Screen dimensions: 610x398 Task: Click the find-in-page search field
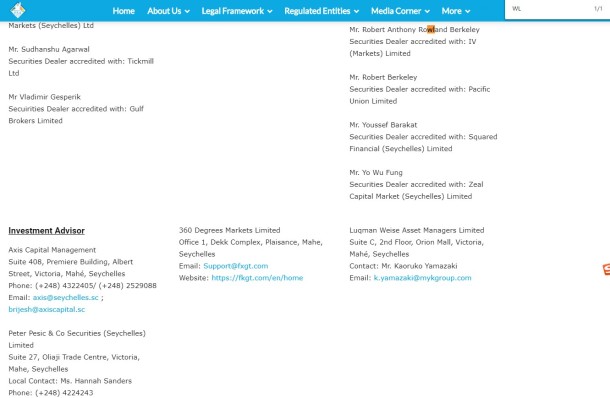[549, 9]
